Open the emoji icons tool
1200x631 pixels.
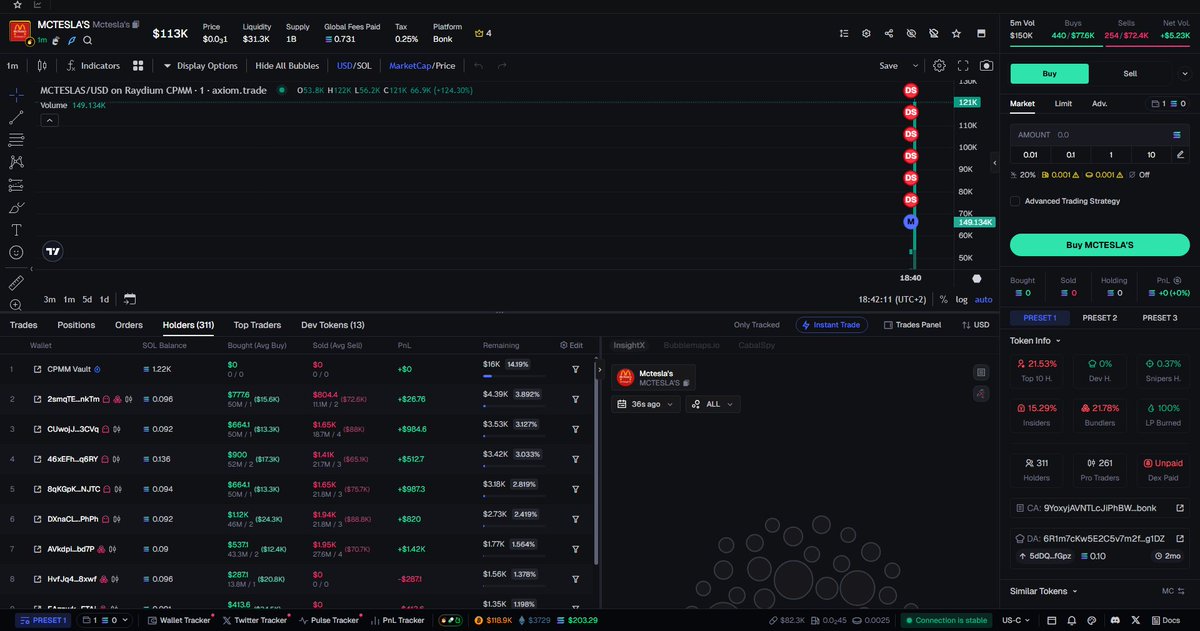(16, 253)
